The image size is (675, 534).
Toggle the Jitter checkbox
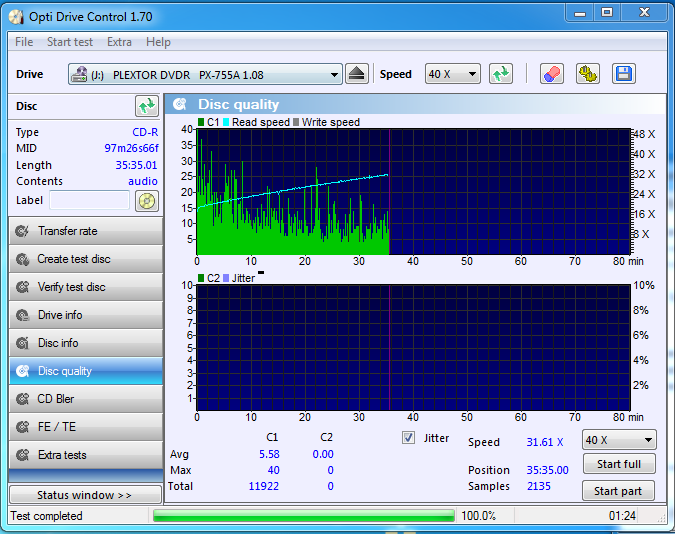[408, 438]
